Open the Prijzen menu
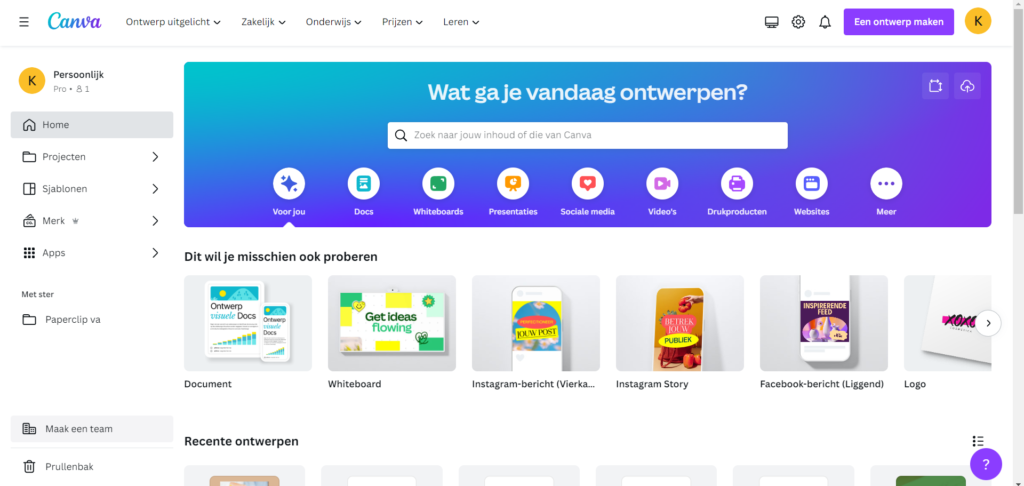The width and height of the screenshot is (1024, 486). 402,22
